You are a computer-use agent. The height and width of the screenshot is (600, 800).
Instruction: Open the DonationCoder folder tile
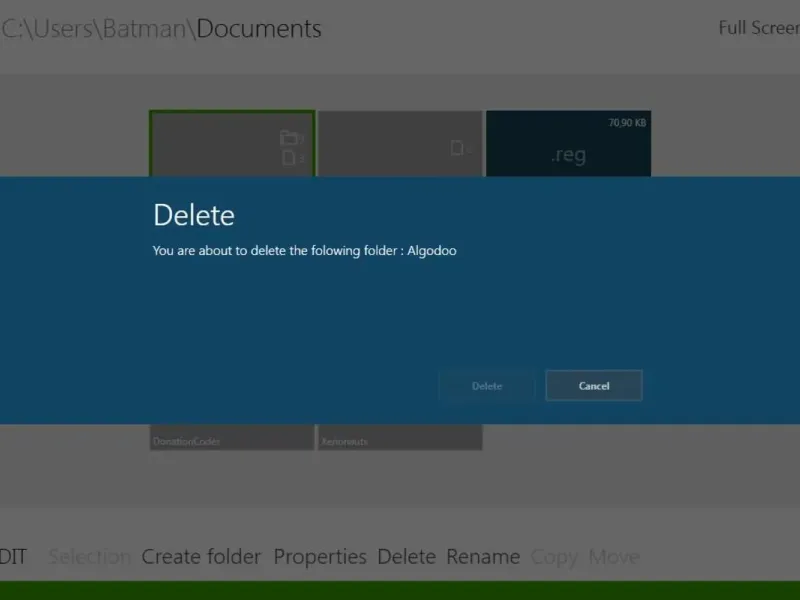tap(232, 437)
